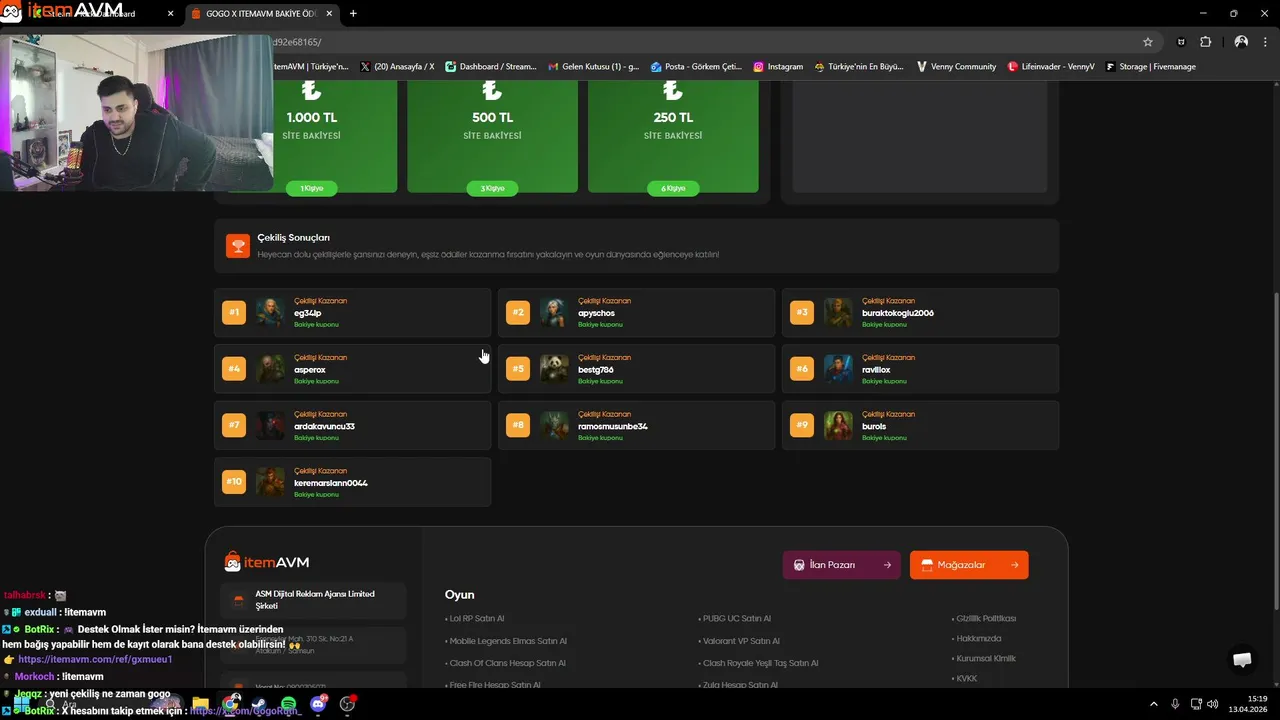
Task: Open the (20) Anasayfa / X bookmark
Action: [397, 67]
